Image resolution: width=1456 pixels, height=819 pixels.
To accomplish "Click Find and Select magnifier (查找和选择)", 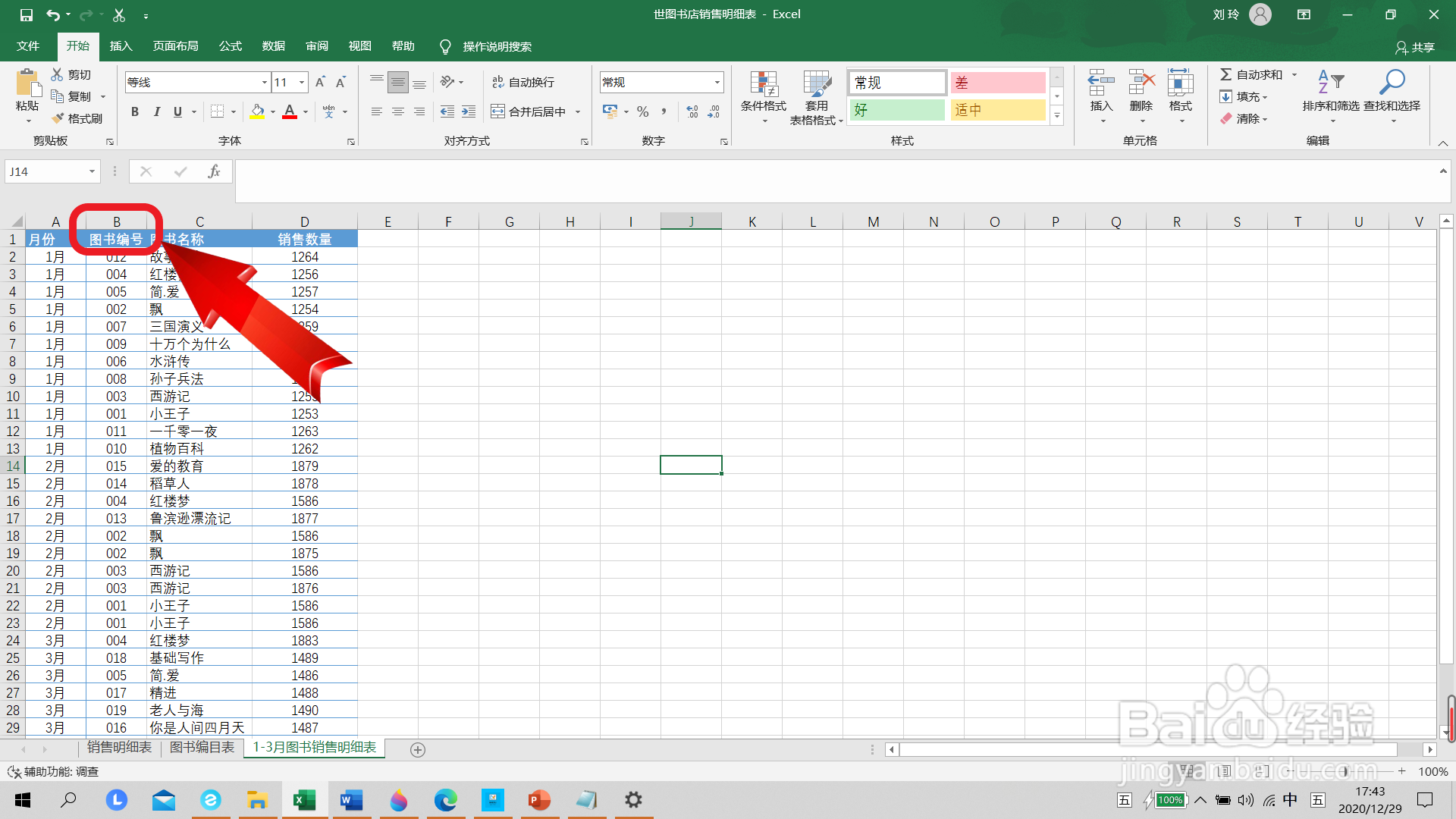I will pos(1392,97).
